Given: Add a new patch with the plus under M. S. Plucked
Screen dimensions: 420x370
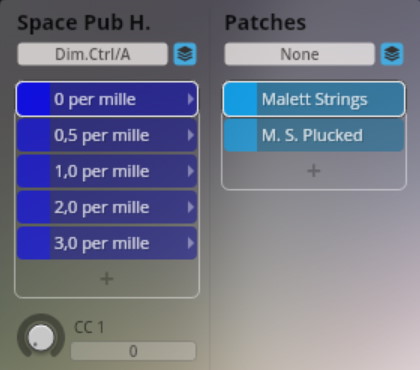Looking at the screenshot, I should (314, 171).
